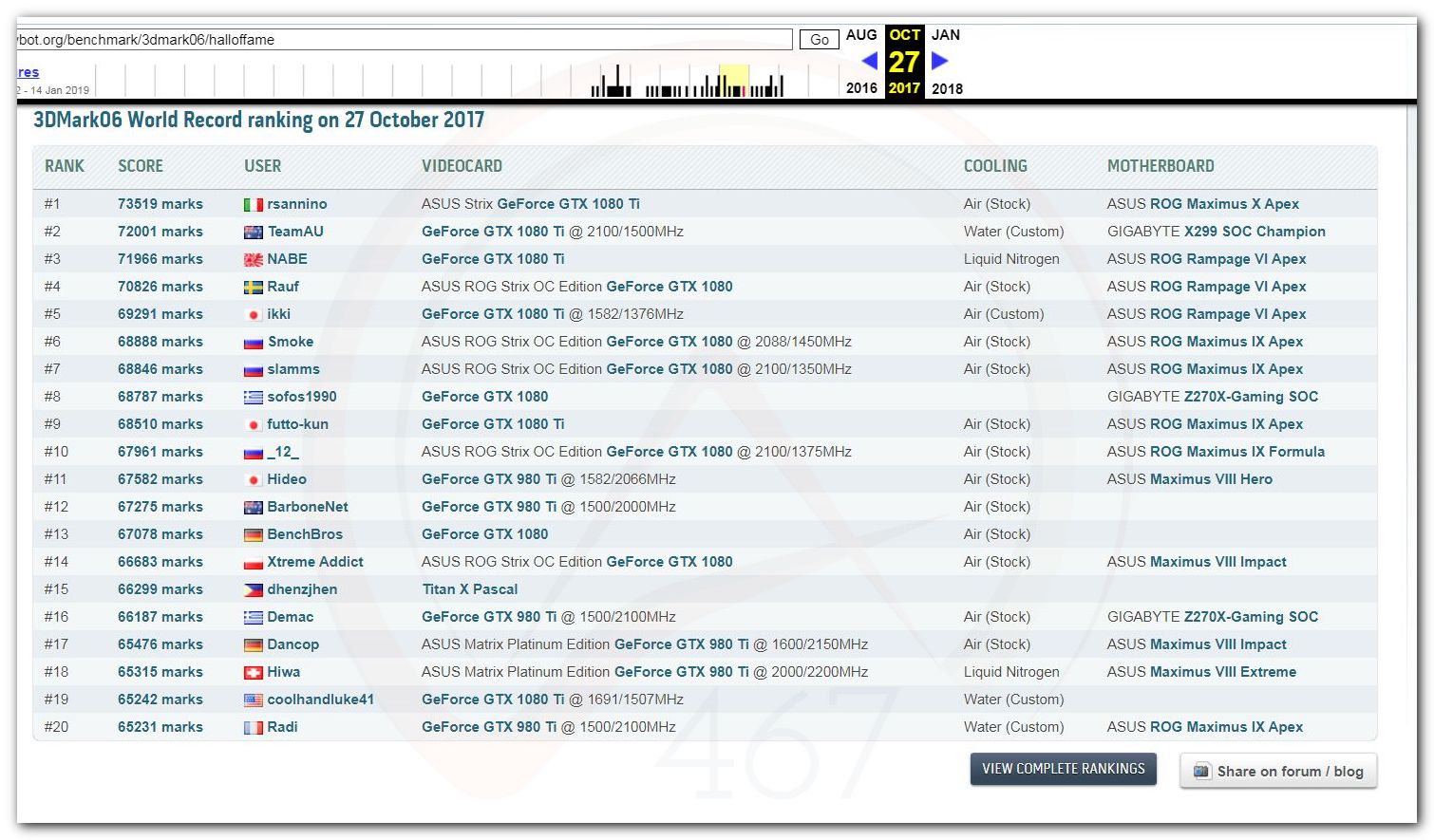Go to next capture with right blue arrow
Image resolution: width=1434 pixels, height=840 pixels.
[x=939, y=61]
